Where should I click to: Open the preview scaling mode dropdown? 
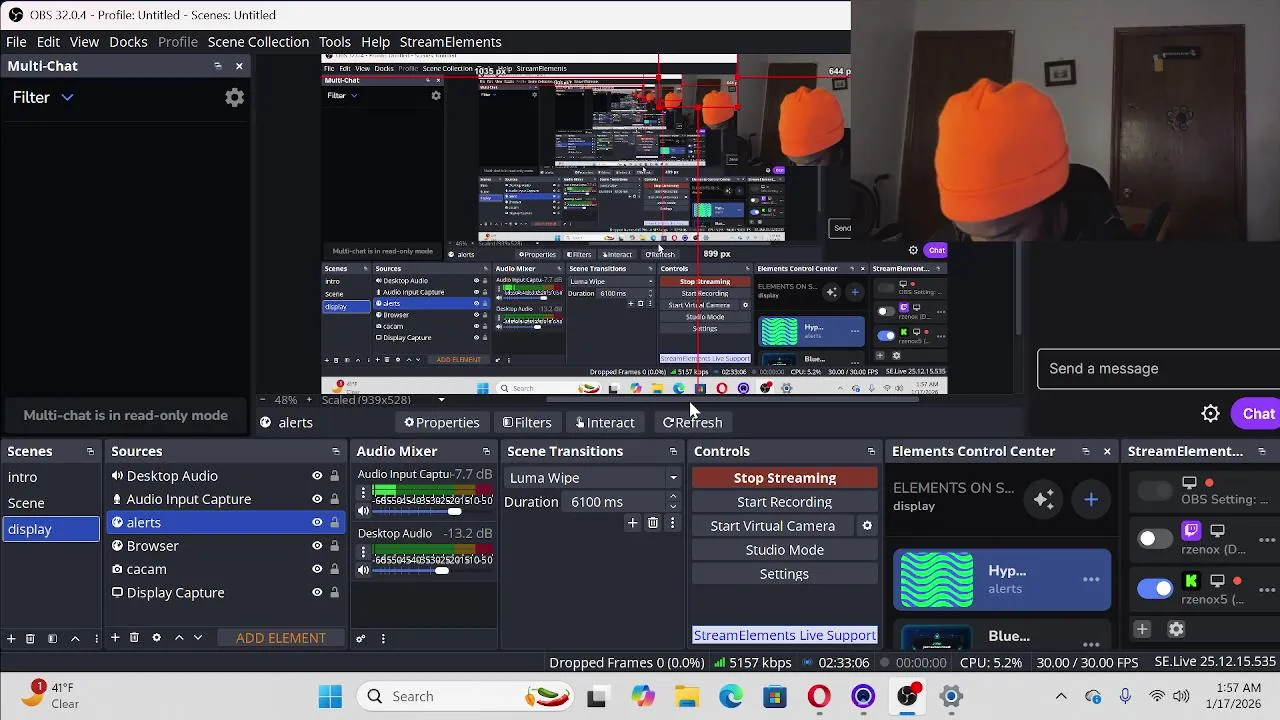pos(441,400)
